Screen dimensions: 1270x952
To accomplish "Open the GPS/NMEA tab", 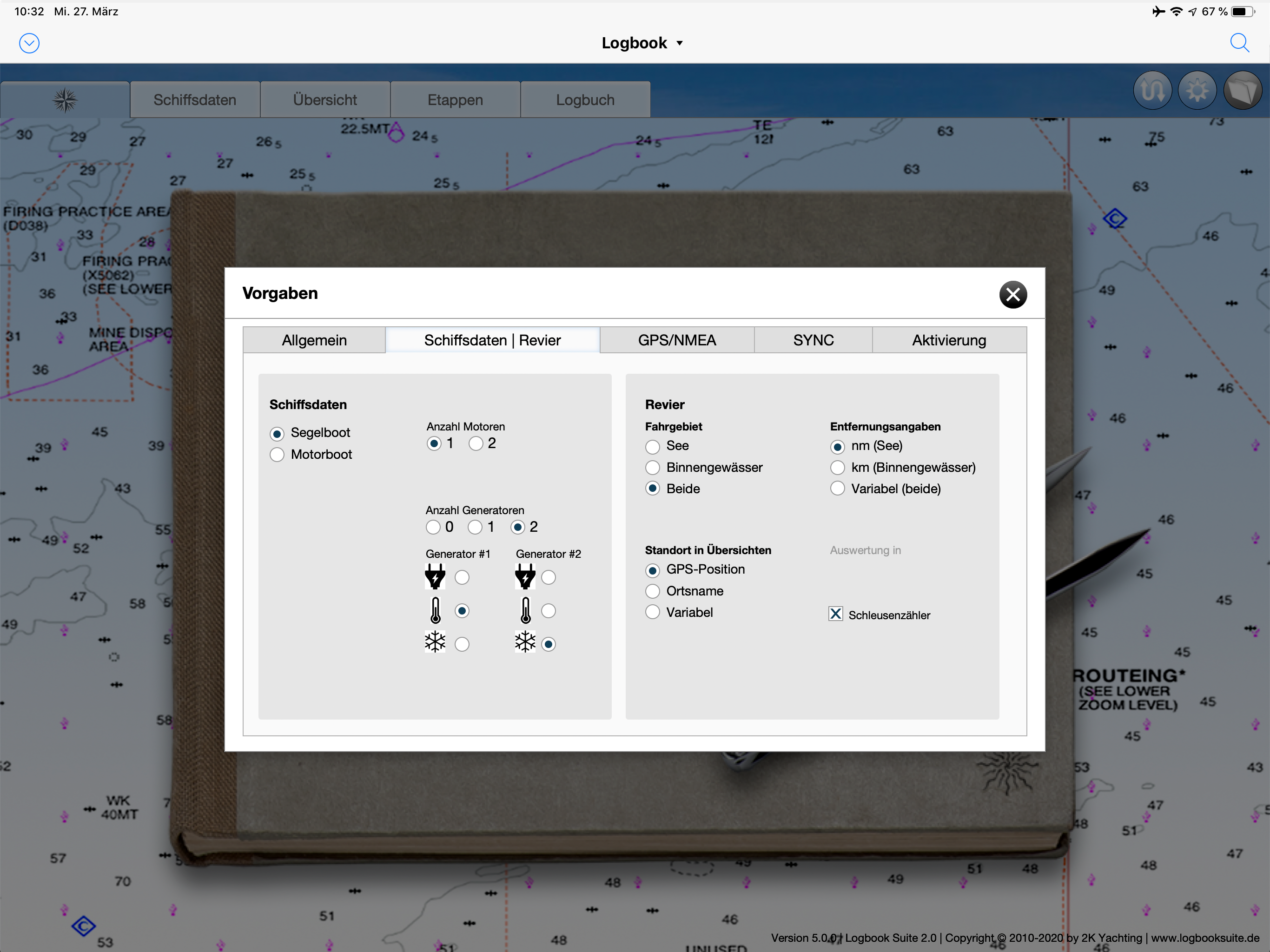I will point(677,340).
